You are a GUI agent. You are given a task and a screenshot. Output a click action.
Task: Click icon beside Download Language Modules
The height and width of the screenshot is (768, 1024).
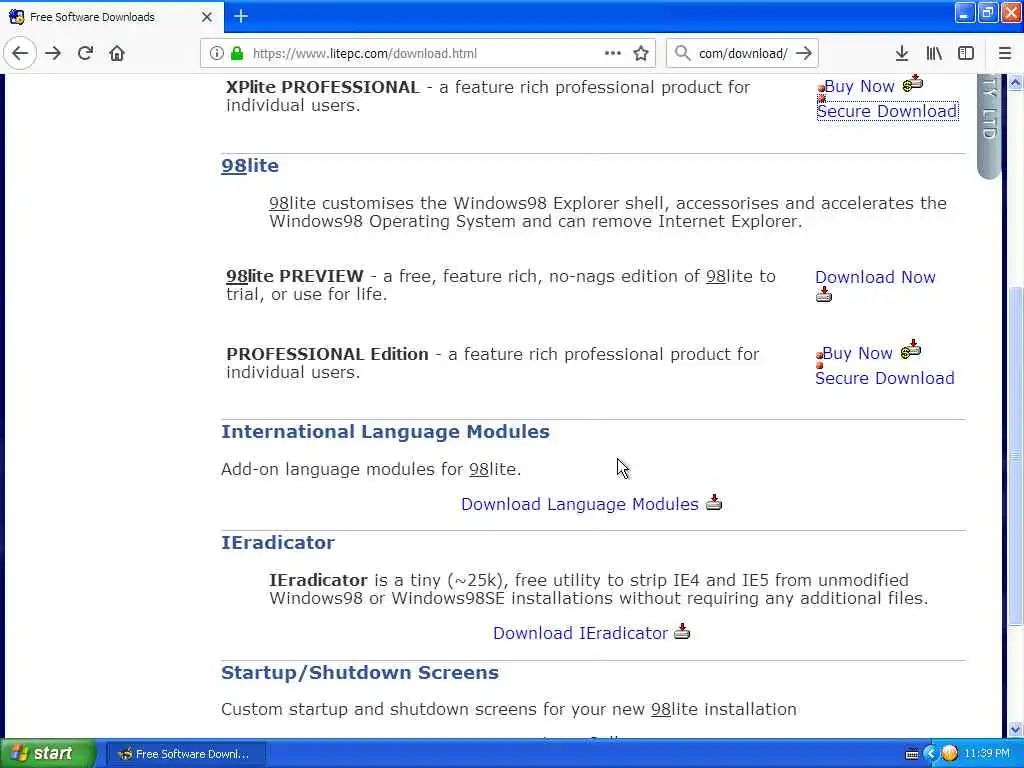(x=714, y=502)
